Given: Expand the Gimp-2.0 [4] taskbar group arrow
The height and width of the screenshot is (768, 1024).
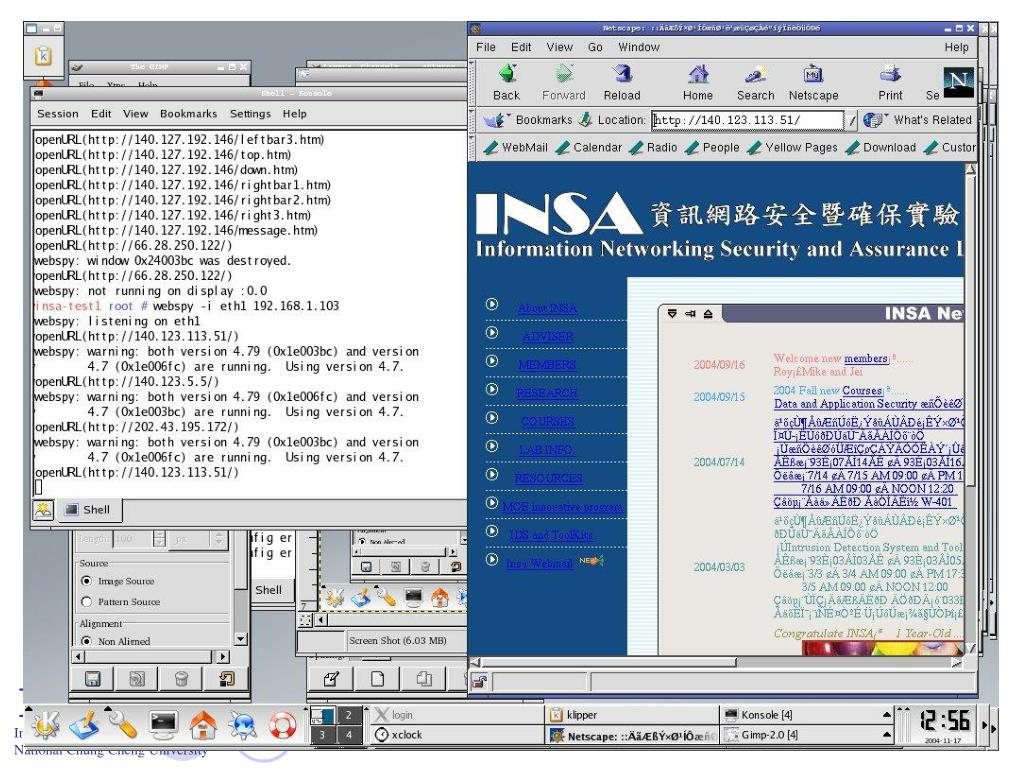Looking at the screenshot, I should click(x=886, y=735).
